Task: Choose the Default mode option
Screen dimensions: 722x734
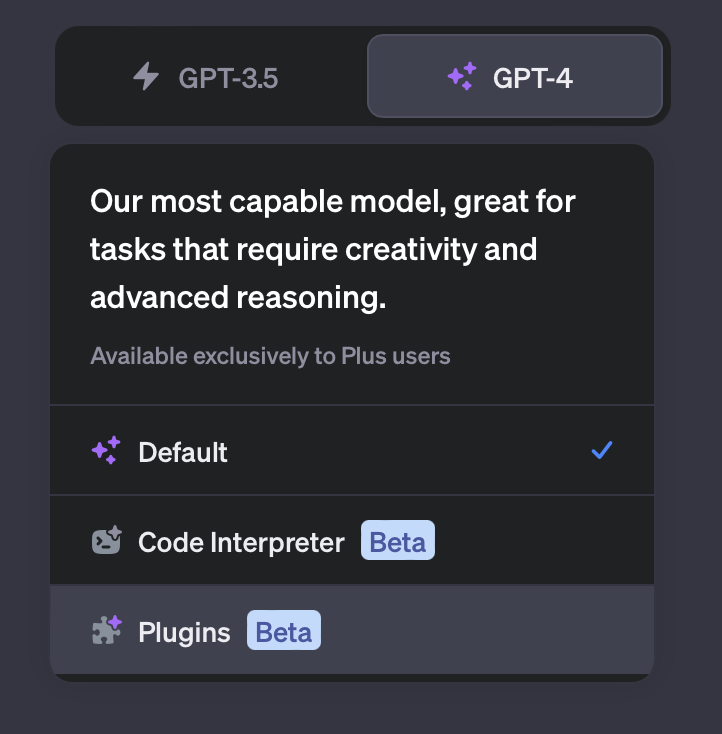Action: [x=350, y=451]
